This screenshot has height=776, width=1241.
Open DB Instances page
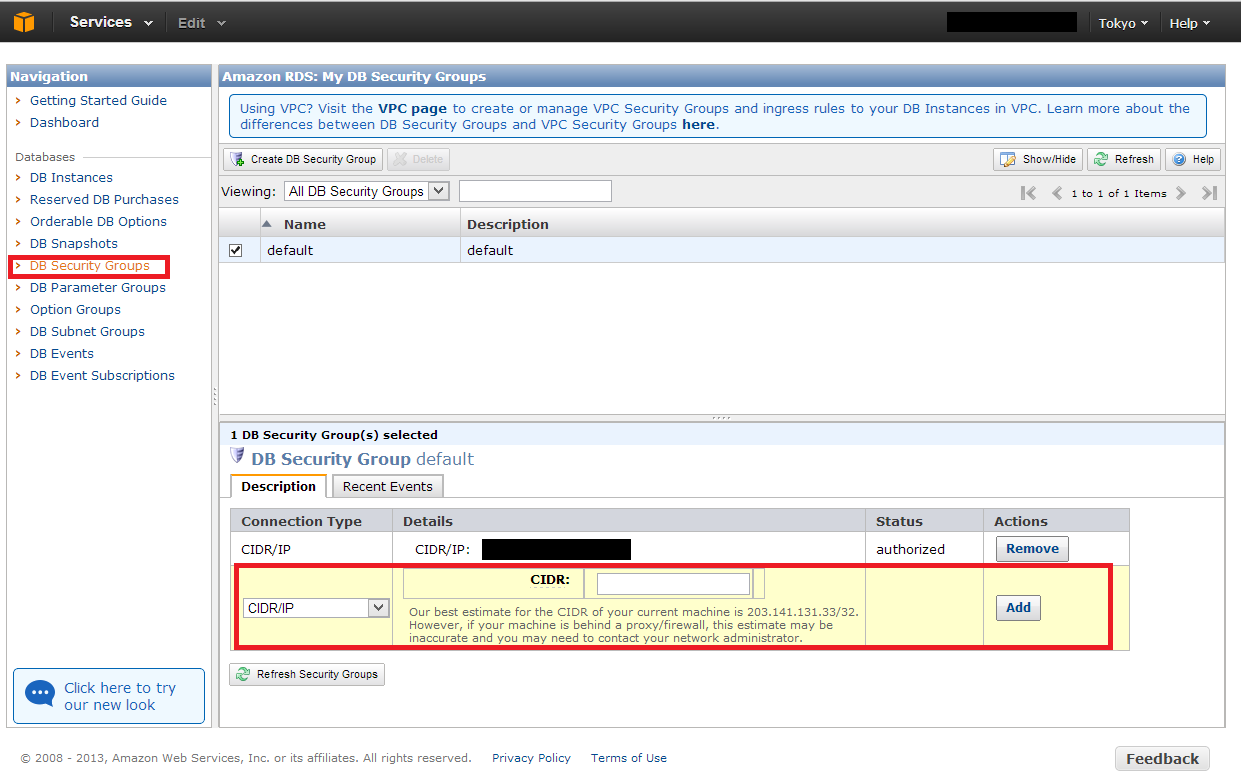click(71, 177)
